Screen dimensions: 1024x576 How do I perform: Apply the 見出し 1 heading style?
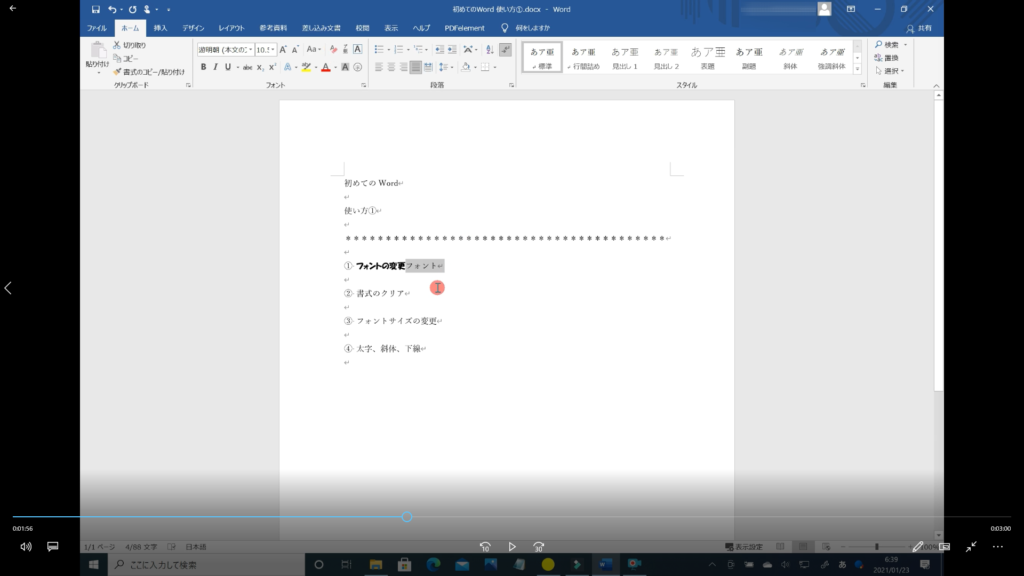[x=624, y=58]
